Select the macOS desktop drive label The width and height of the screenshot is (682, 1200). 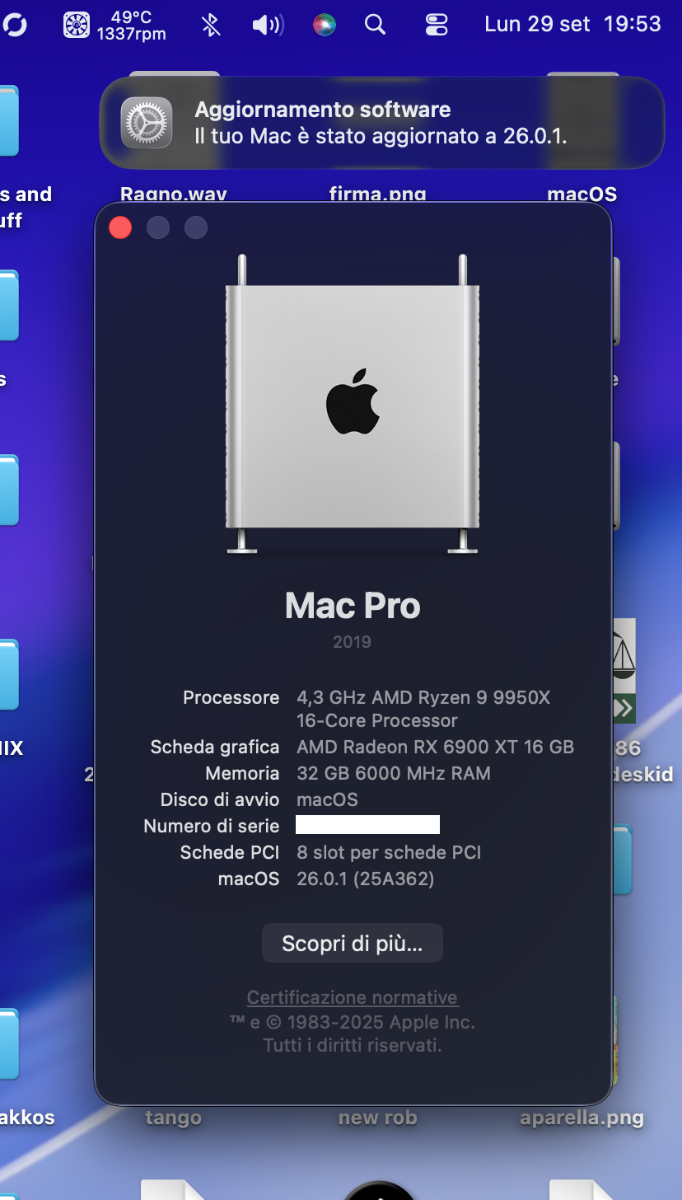(582, 194)
